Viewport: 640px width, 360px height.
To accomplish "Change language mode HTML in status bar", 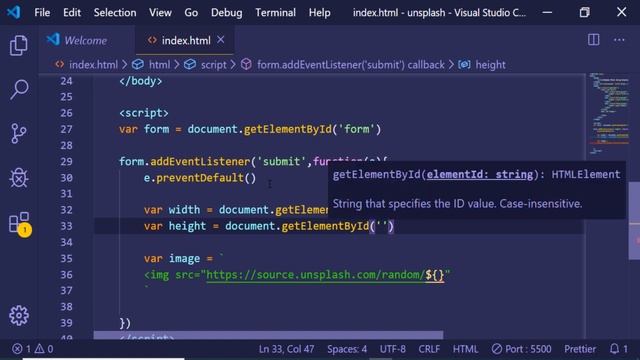I will [465, 349].
